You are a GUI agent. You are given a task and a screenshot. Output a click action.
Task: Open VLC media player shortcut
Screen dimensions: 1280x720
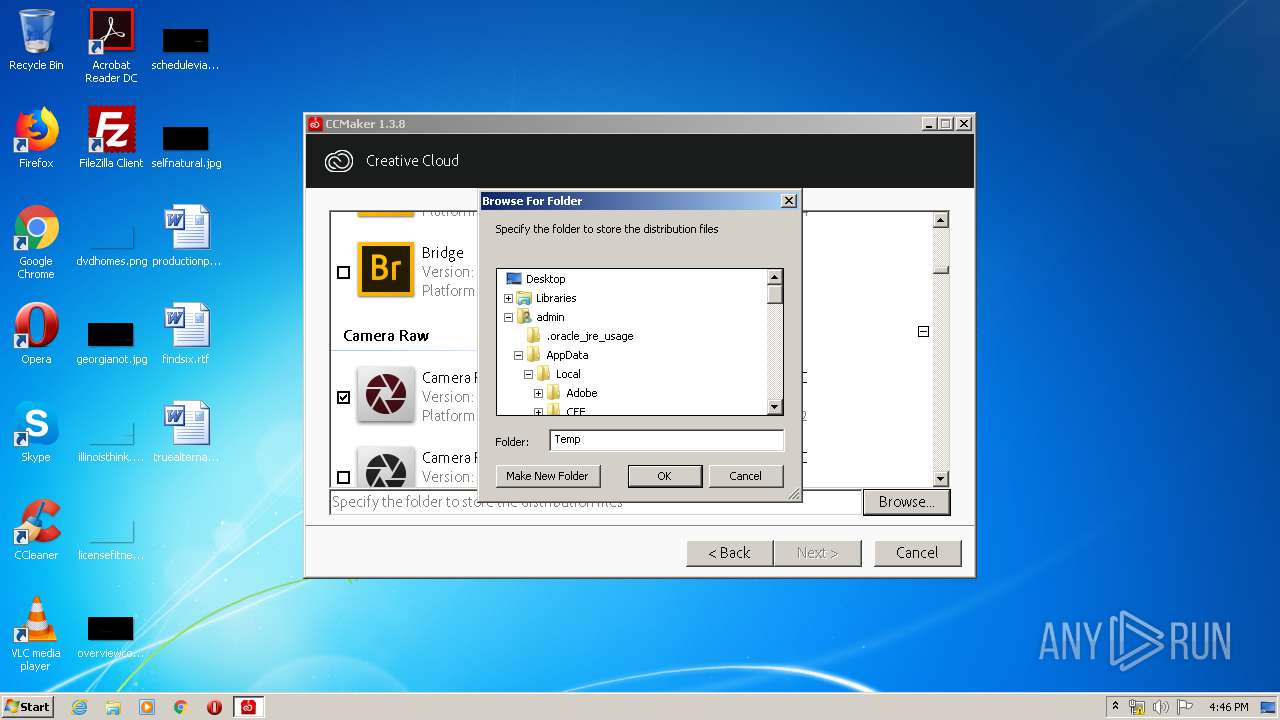tap(36, 634)
